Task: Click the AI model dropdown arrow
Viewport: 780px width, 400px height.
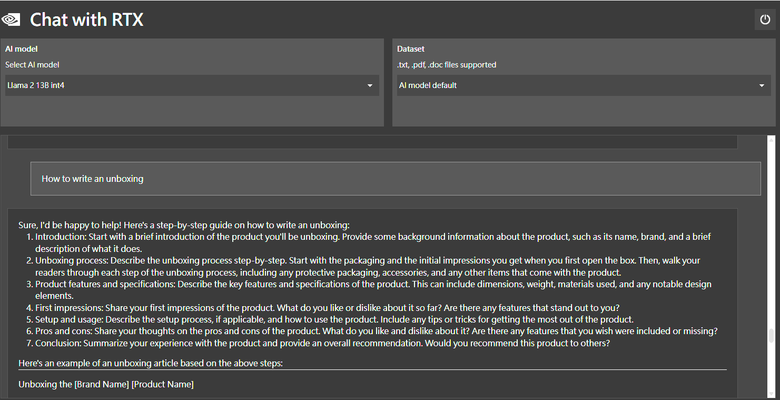Action: [370, 86]
